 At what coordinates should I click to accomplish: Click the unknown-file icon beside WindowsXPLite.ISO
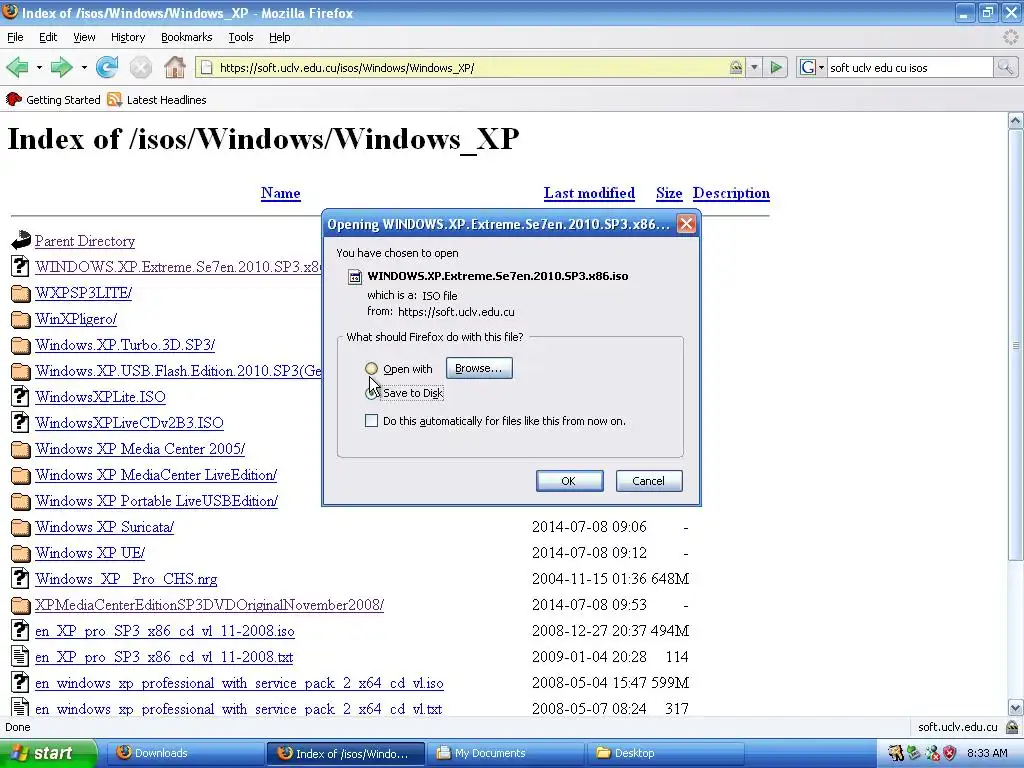[20, 396]
